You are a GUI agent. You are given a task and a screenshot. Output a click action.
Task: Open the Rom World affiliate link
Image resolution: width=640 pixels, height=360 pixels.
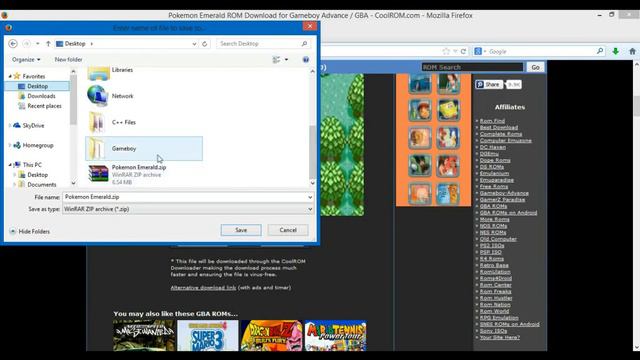[494, 311]
